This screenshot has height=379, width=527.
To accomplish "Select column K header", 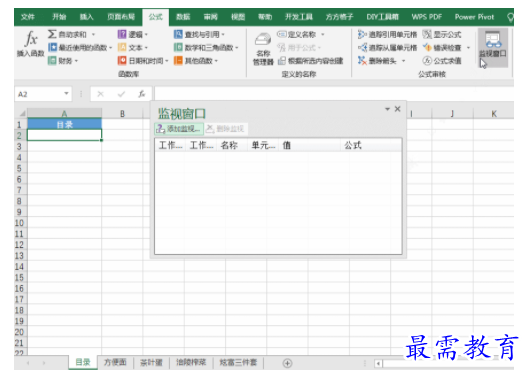I will pos(494,114).
